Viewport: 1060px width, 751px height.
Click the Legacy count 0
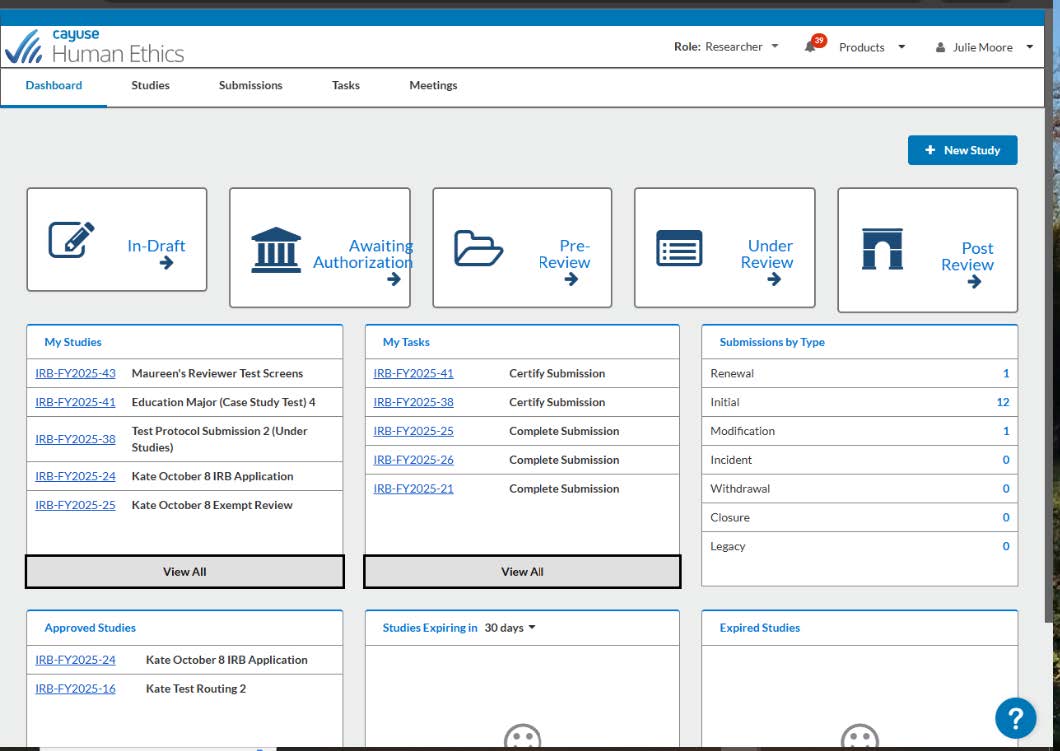[1006, 546]
